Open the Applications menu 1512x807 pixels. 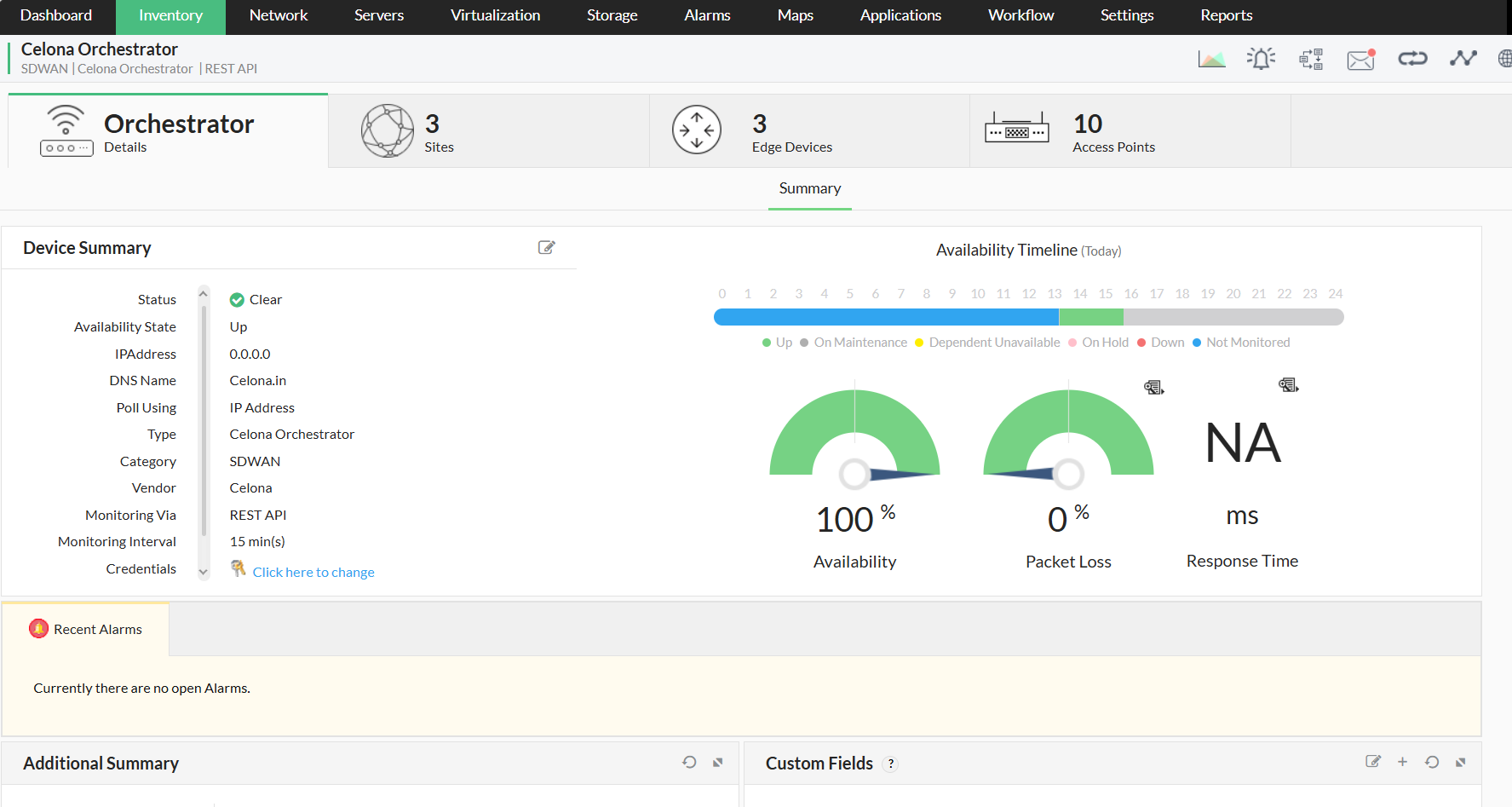900,15
